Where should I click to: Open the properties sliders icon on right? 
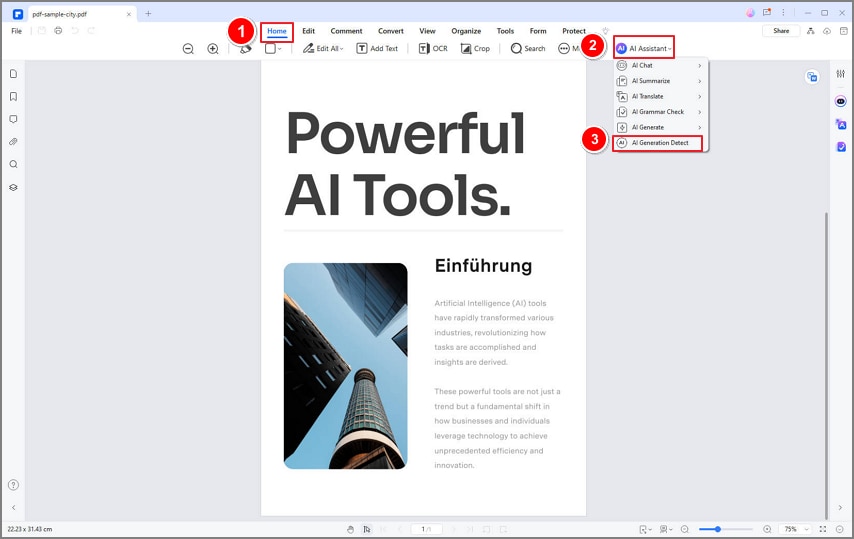tap(841, 74)
